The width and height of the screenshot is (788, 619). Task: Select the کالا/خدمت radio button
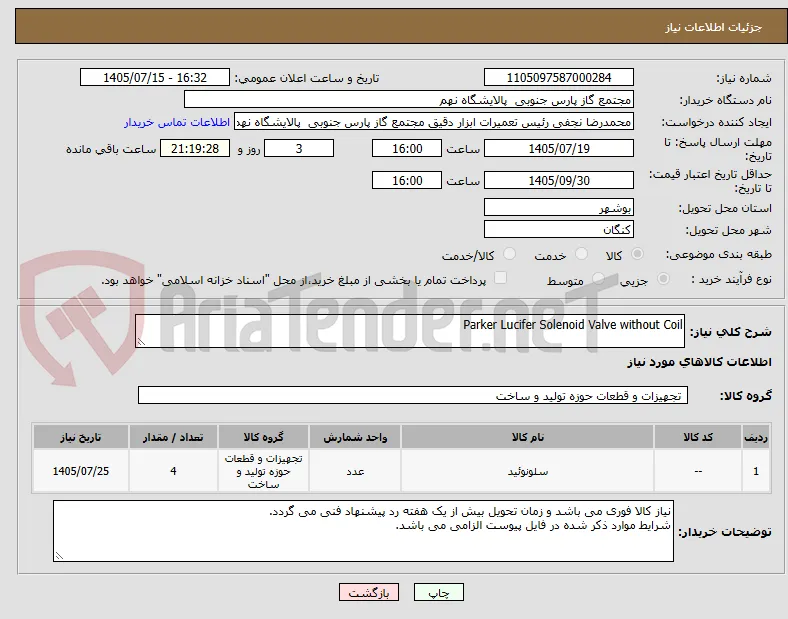coord(510,254)
